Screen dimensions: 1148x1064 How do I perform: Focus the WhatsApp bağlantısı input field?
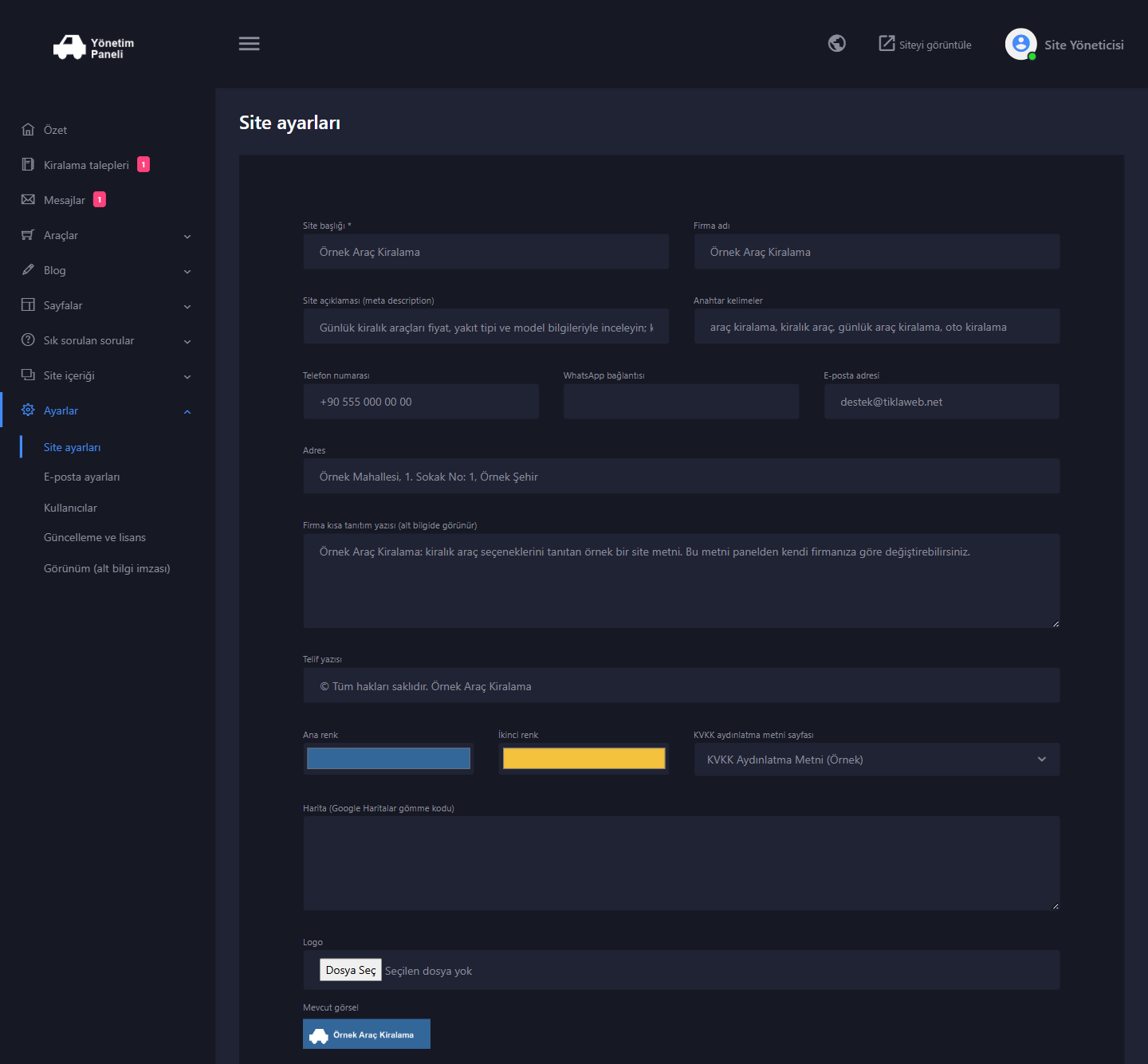coord(681,402)
